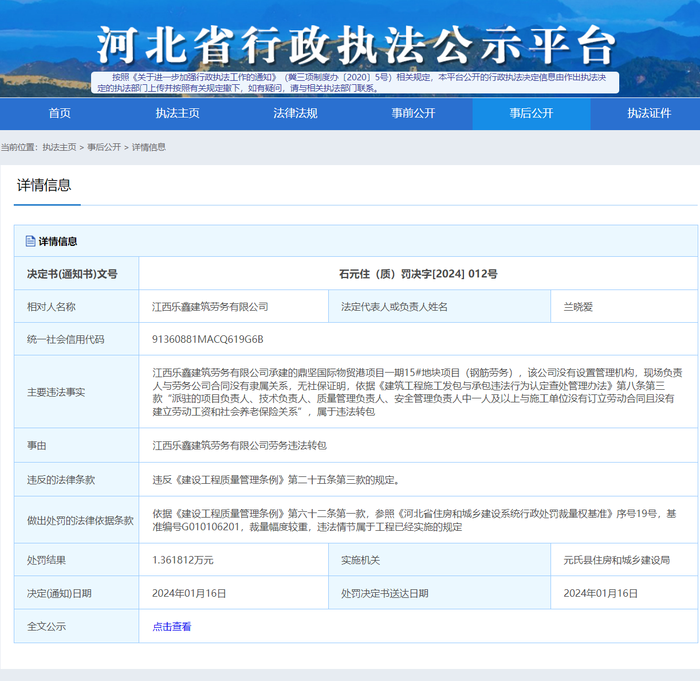Click the 执法主页 breadcrumb link

coord(59,147)
